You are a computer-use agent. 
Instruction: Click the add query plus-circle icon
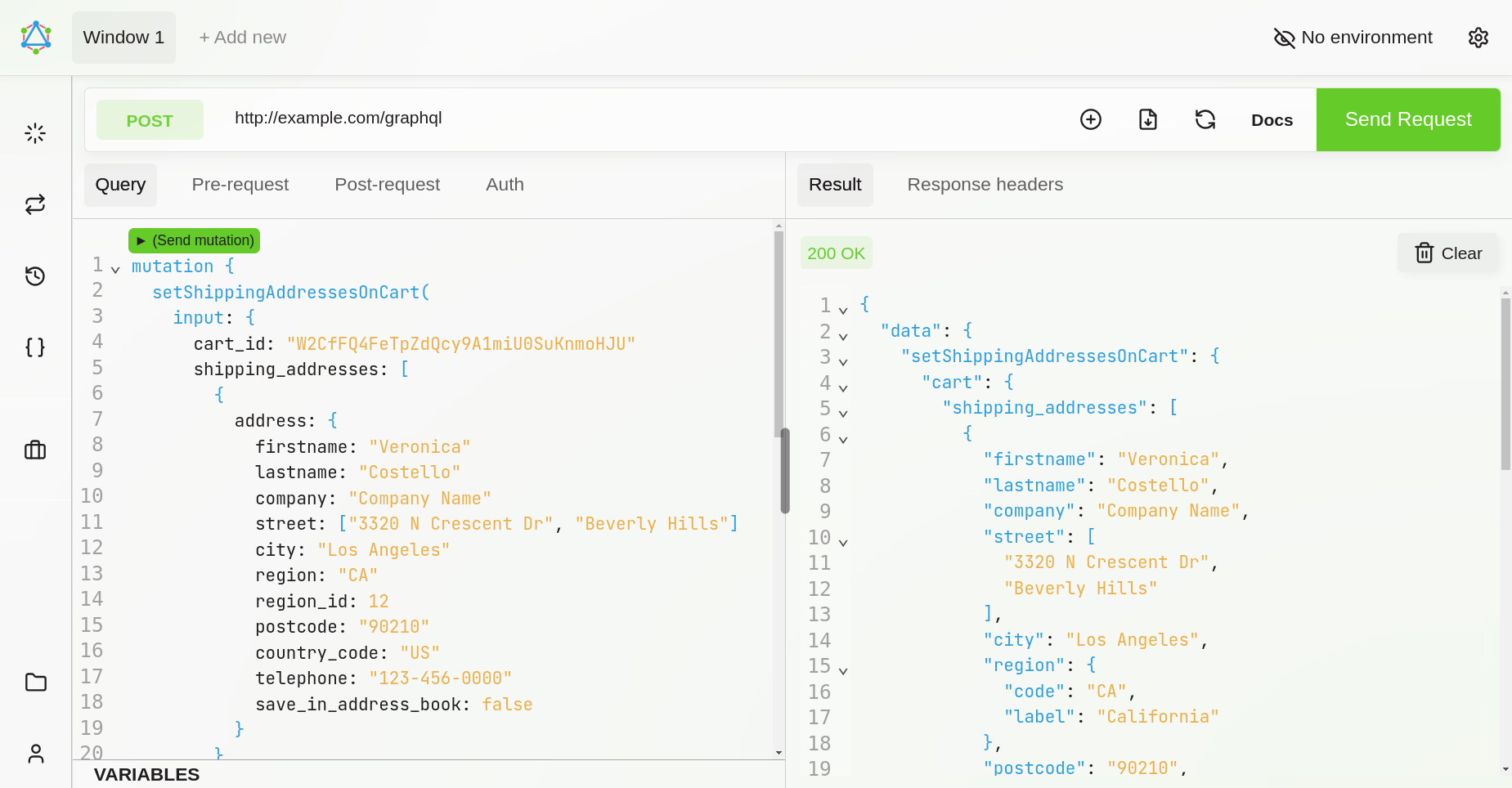click(x=1091, y=119)
